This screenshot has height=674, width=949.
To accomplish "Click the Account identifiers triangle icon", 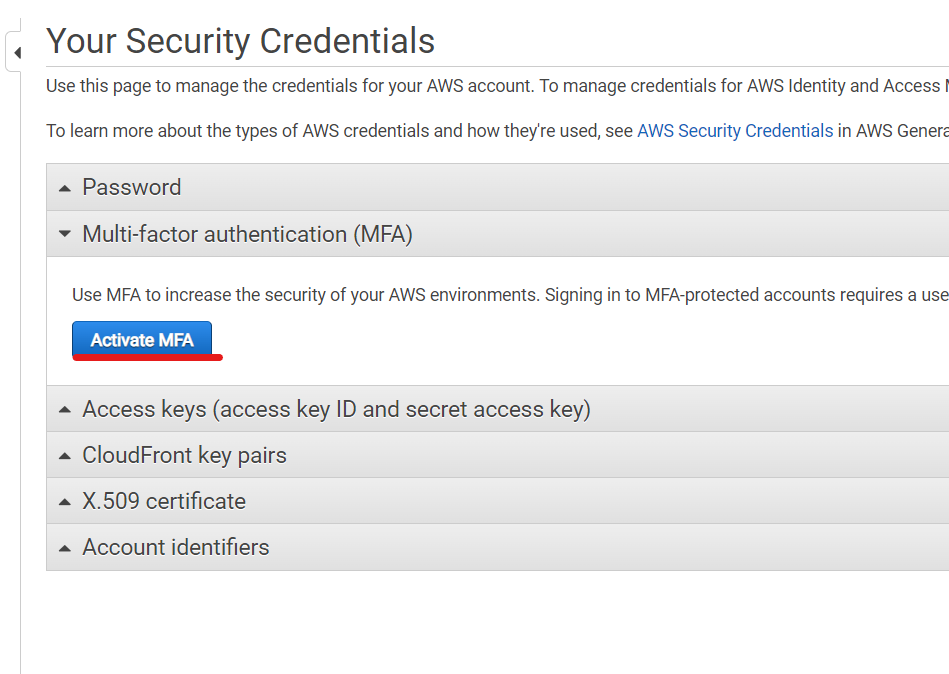I will click(65, 549).
